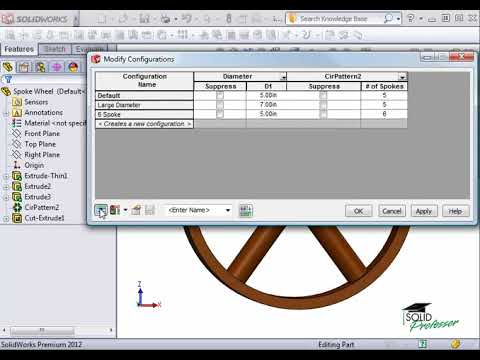Toggle CirPattern2 Suppress for Default row
Image resolution: width=480 pixels, height=360 pixels.
coord(323,95)
